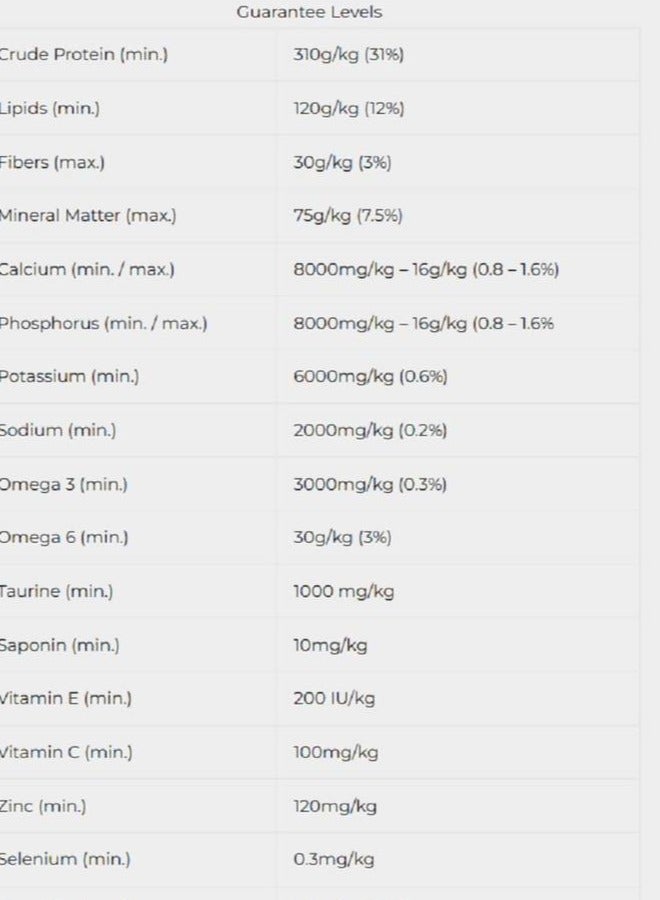Viewport: 660px width, 900px height.
Task: Click the Guarantee Levels heading
Action: tap(309, 13)
